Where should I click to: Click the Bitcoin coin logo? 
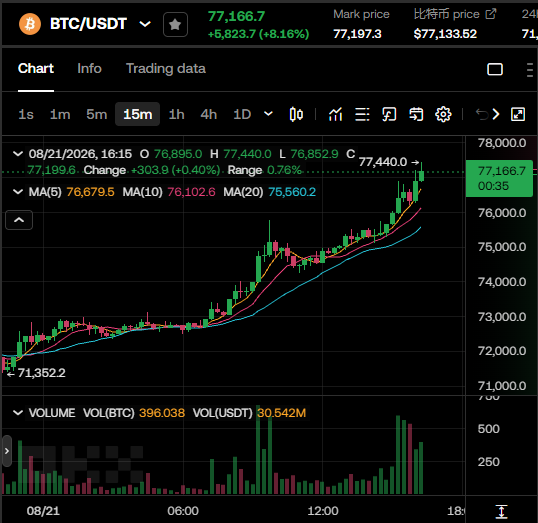[30, 24]
